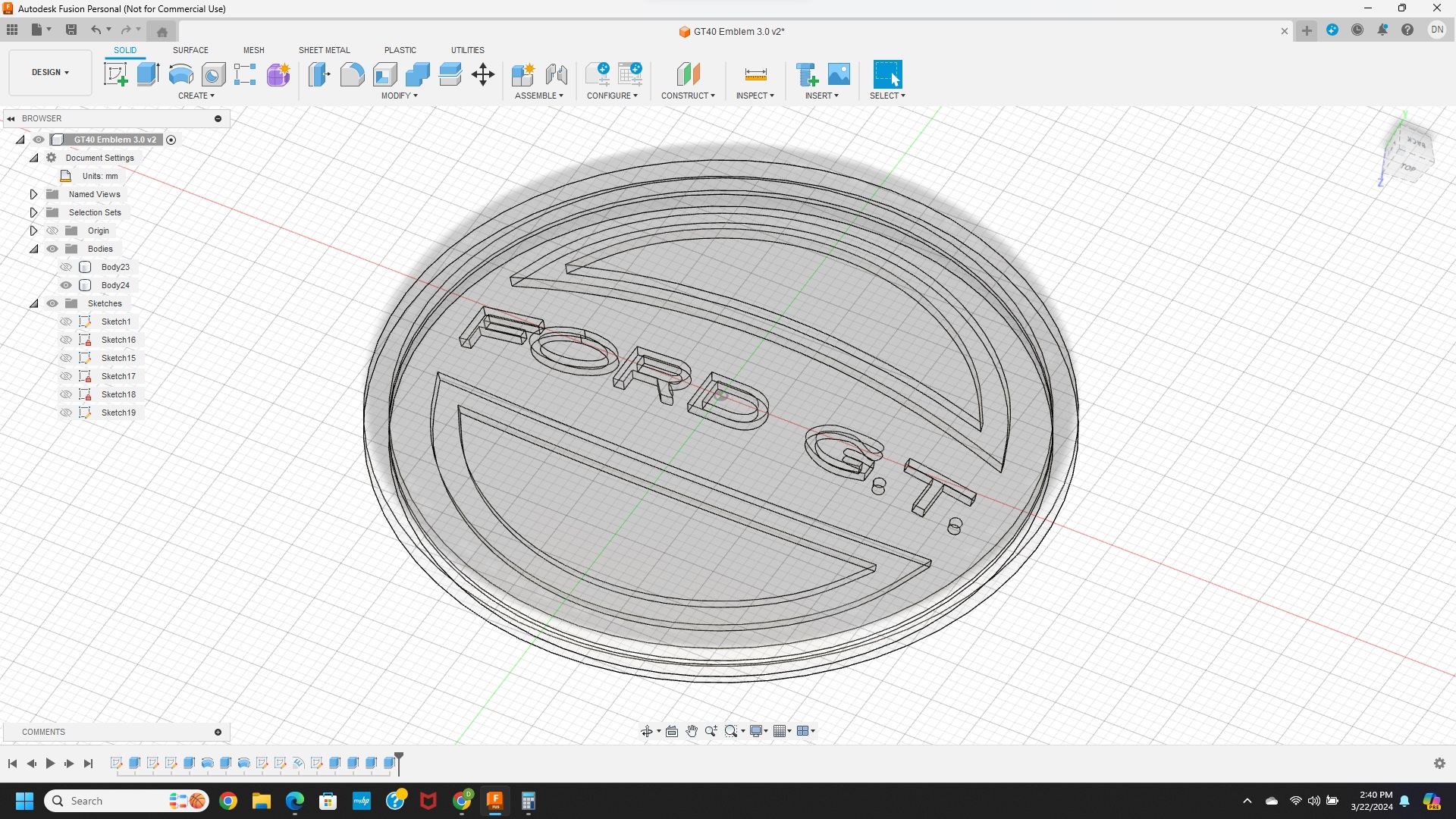Select the Create Sketch tool
Viewport: 1456px width, 819px height.
click(115, 74)
